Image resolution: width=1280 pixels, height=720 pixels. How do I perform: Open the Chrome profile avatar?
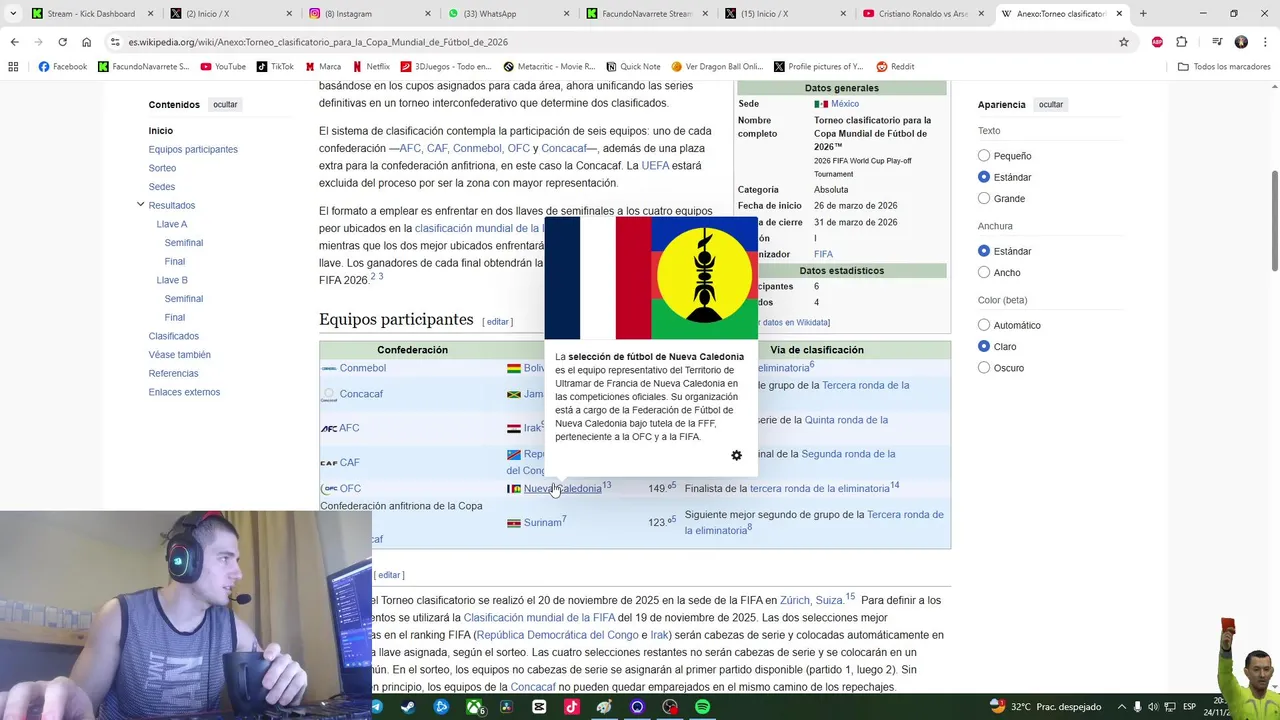(x=1241, y=42)
